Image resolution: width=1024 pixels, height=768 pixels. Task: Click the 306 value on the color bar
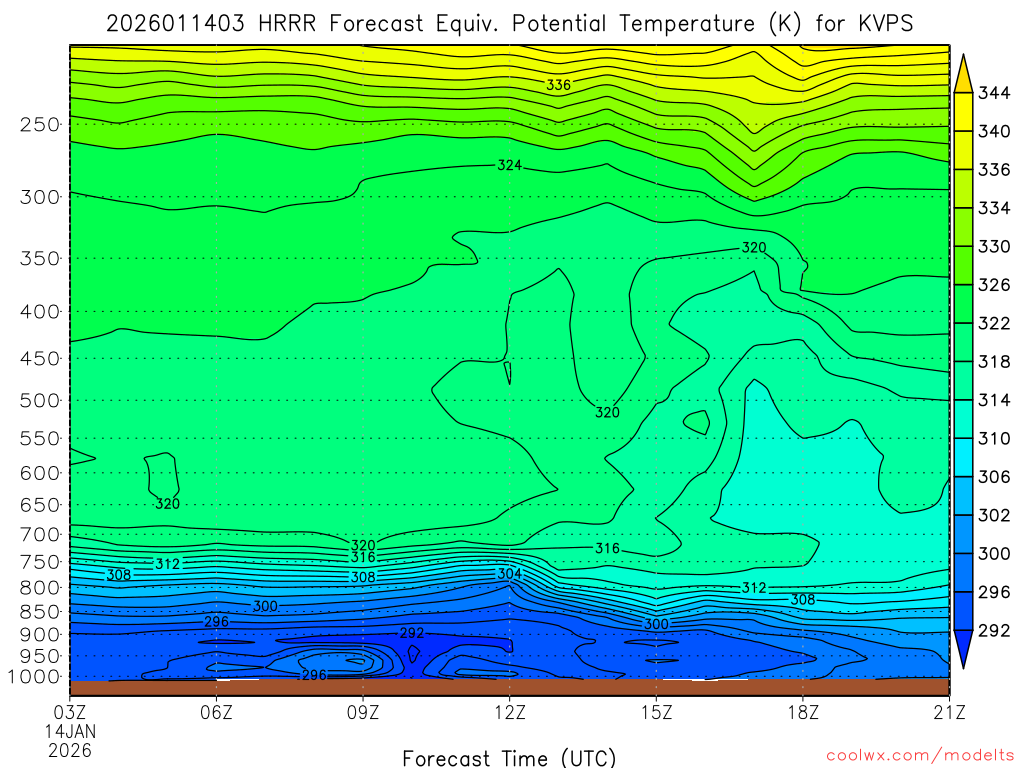994,477
